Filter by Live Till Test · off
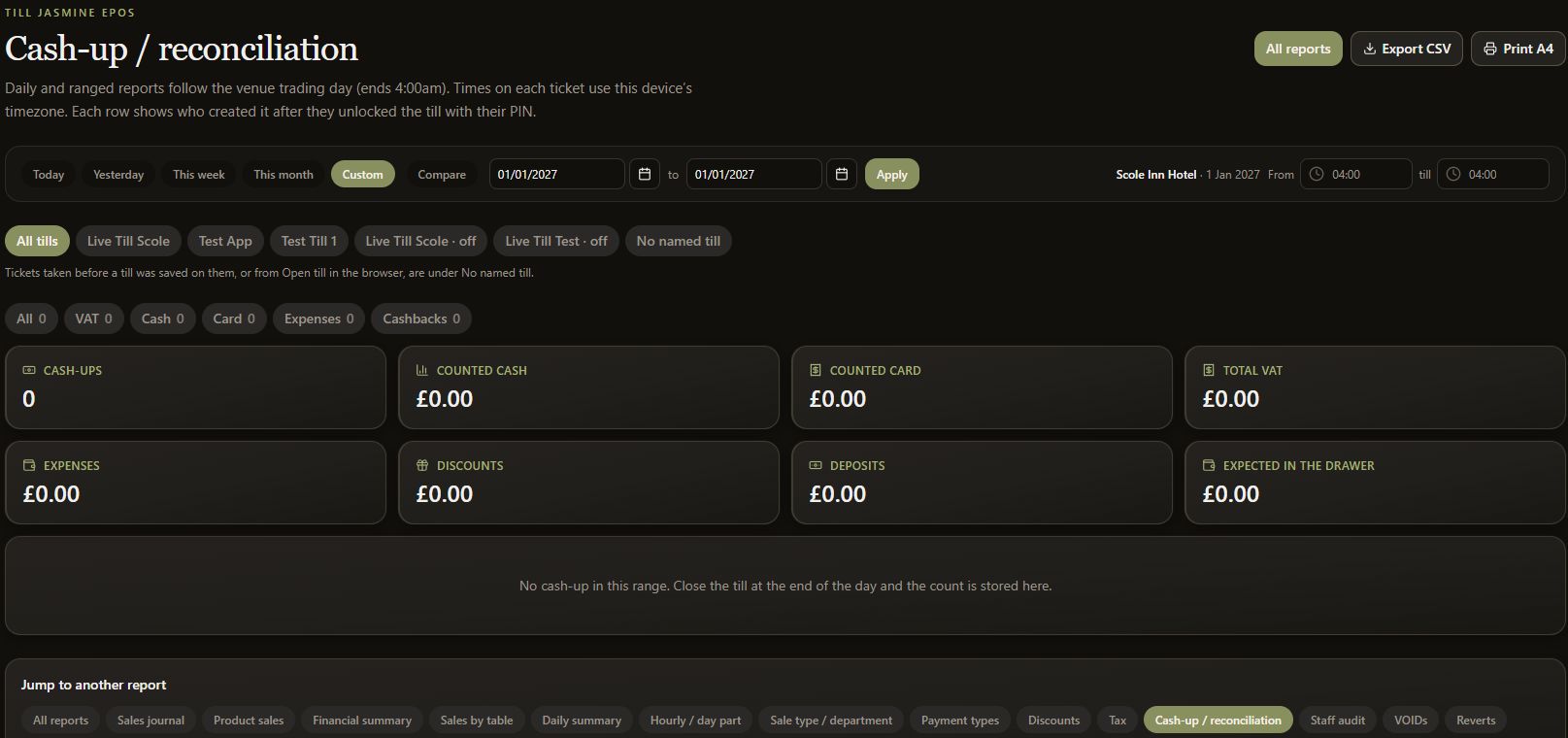Image resolution: width=1568 pixels, height=738 pixels. (556, 241)
